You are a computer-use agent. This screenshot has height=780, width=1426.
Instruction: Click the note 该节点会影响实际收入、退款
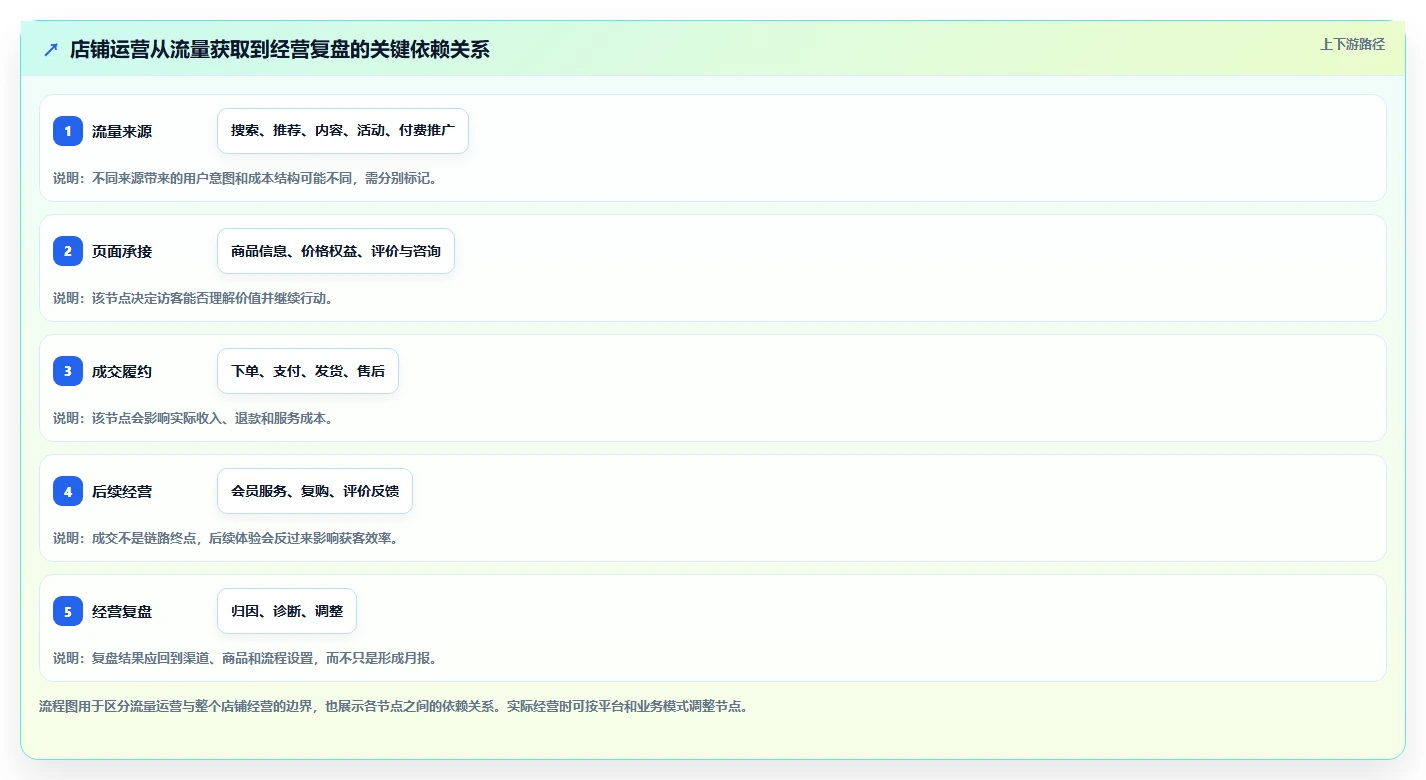point(193,418)
